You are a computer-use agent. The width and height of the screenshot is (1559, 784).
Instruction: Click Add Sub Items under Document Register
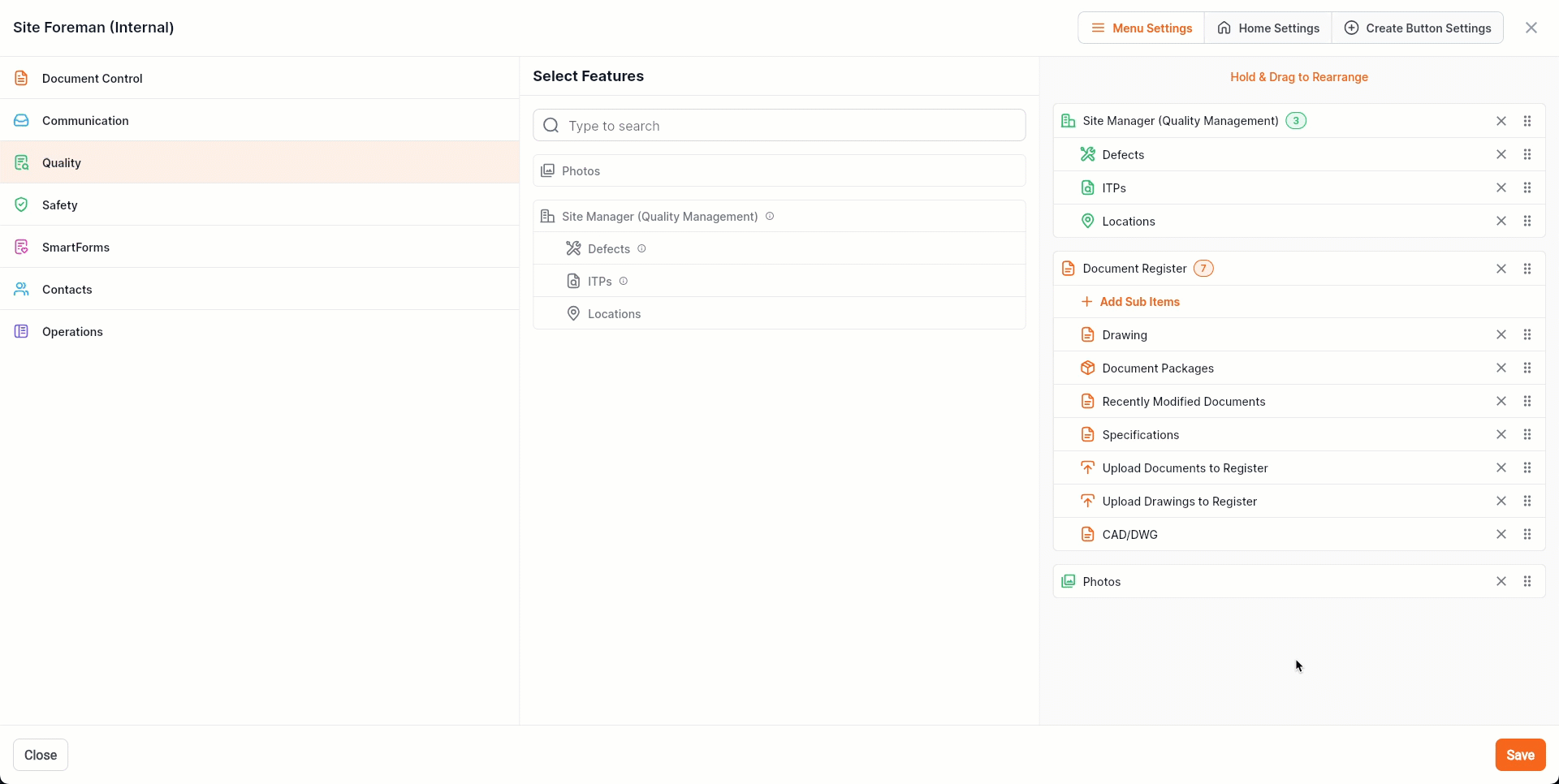pyautogui.click(x=1138, y=302)
